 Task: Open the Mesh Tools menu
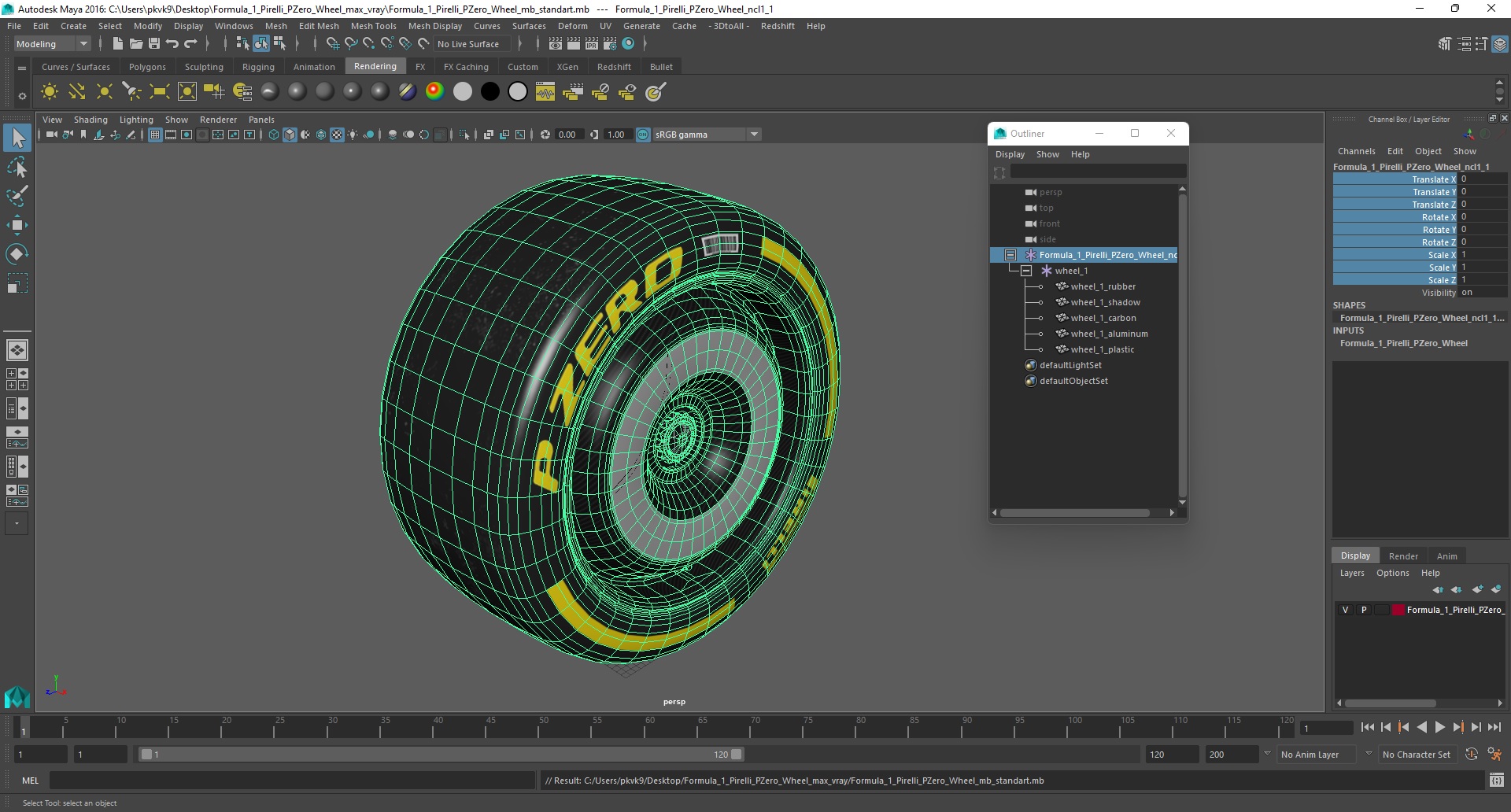tap(373, 26)
